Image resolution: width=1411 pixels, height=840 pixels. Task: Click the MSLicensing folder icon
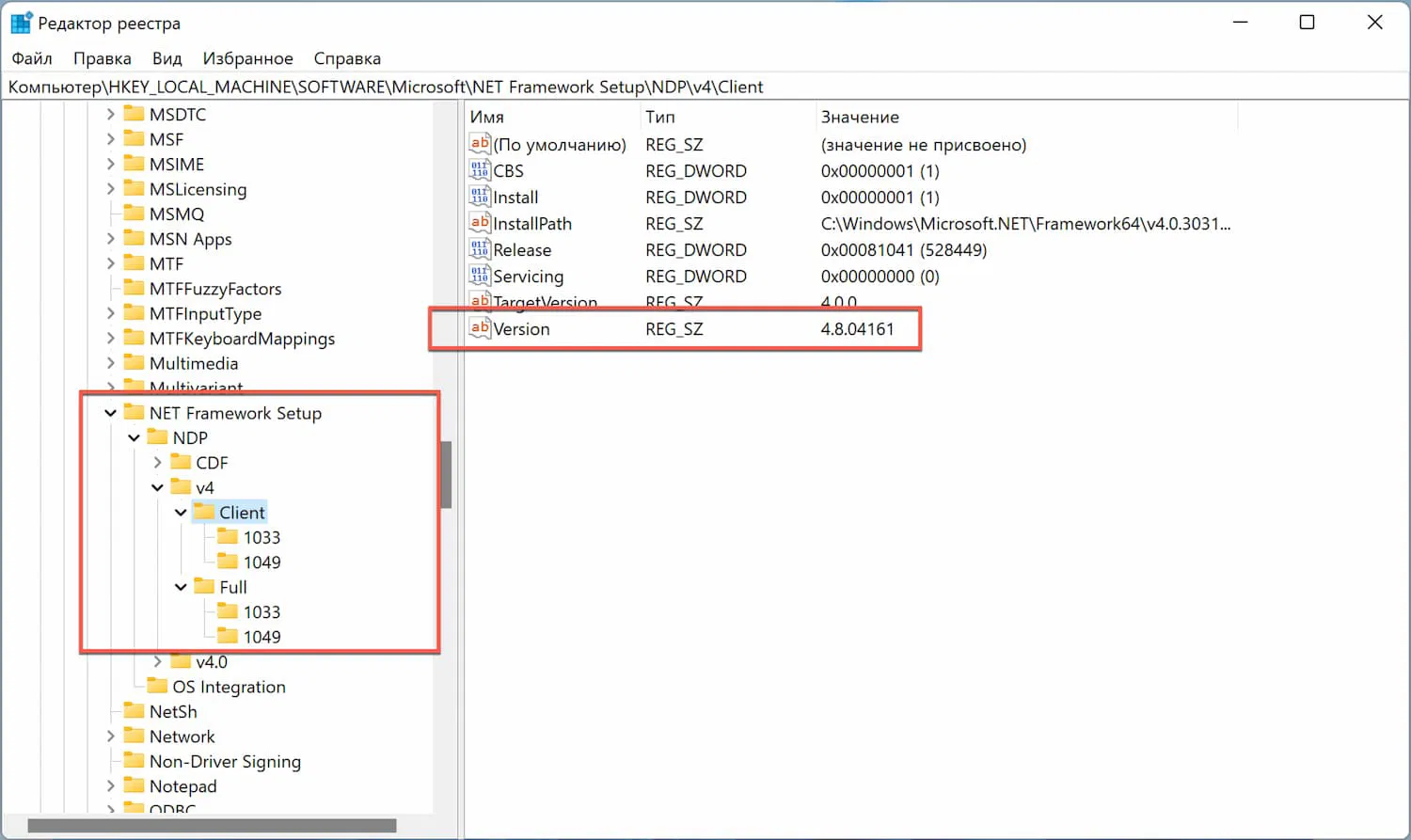[135, 189]
